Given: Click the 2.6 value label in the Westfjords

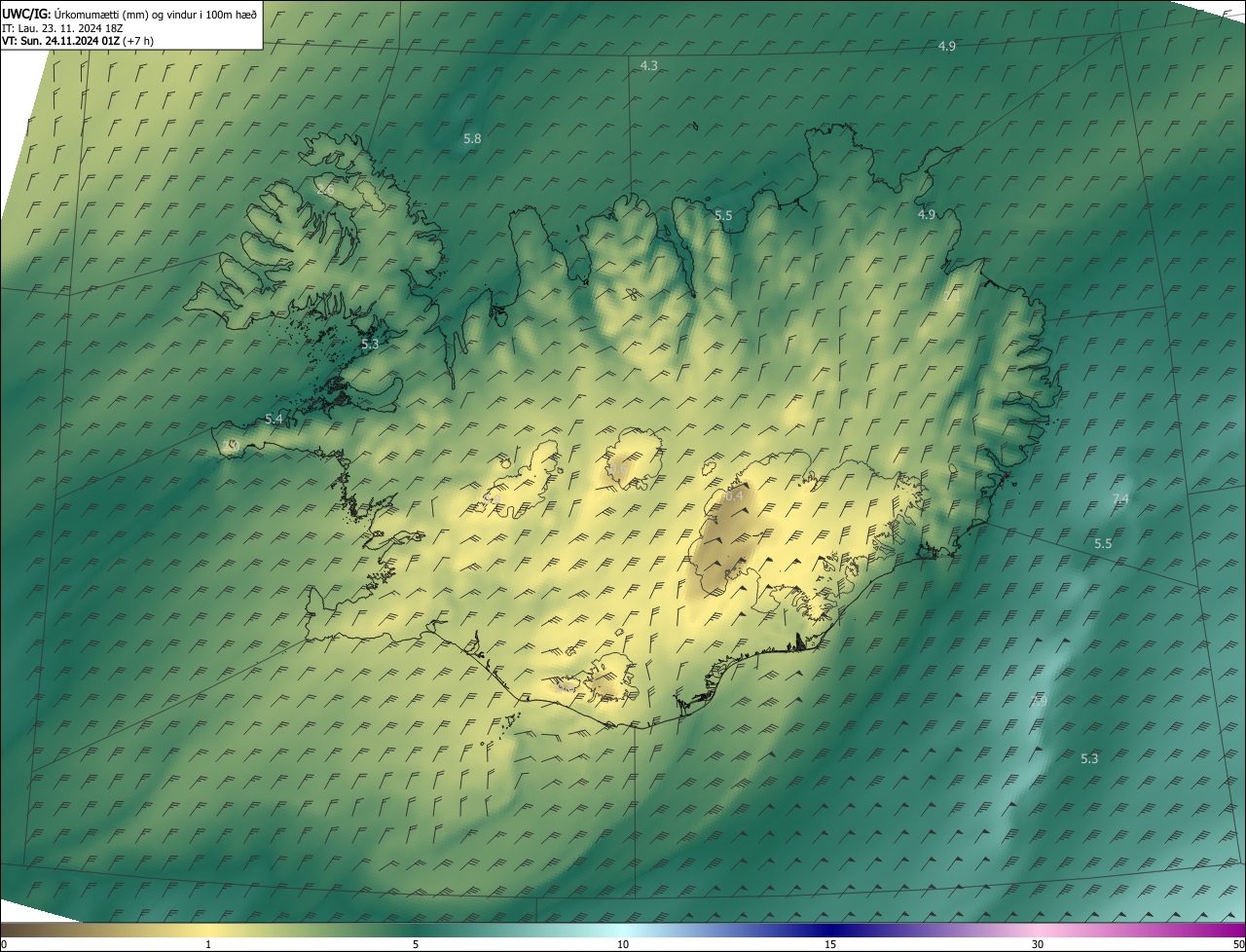Looking at the screenshot, I should click(325, 190).
